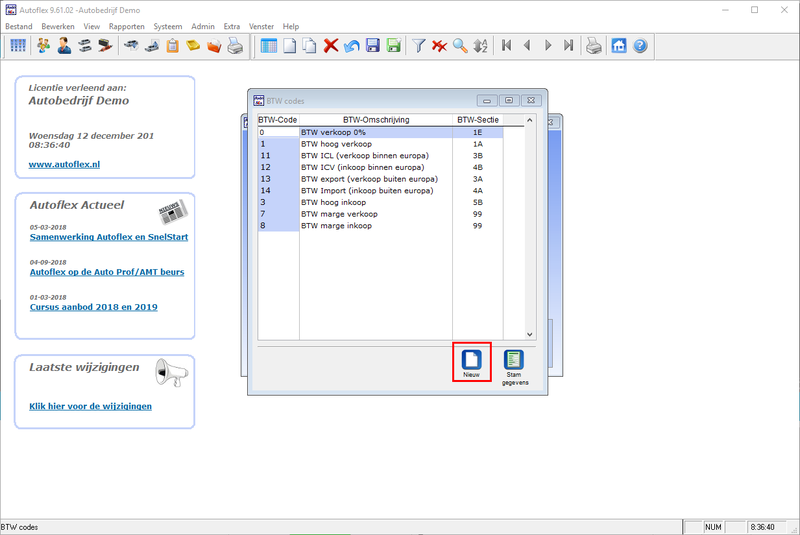Click the BTW-Omschrijving column header
This screenshot has width=800, height=535.
[376, 120]
